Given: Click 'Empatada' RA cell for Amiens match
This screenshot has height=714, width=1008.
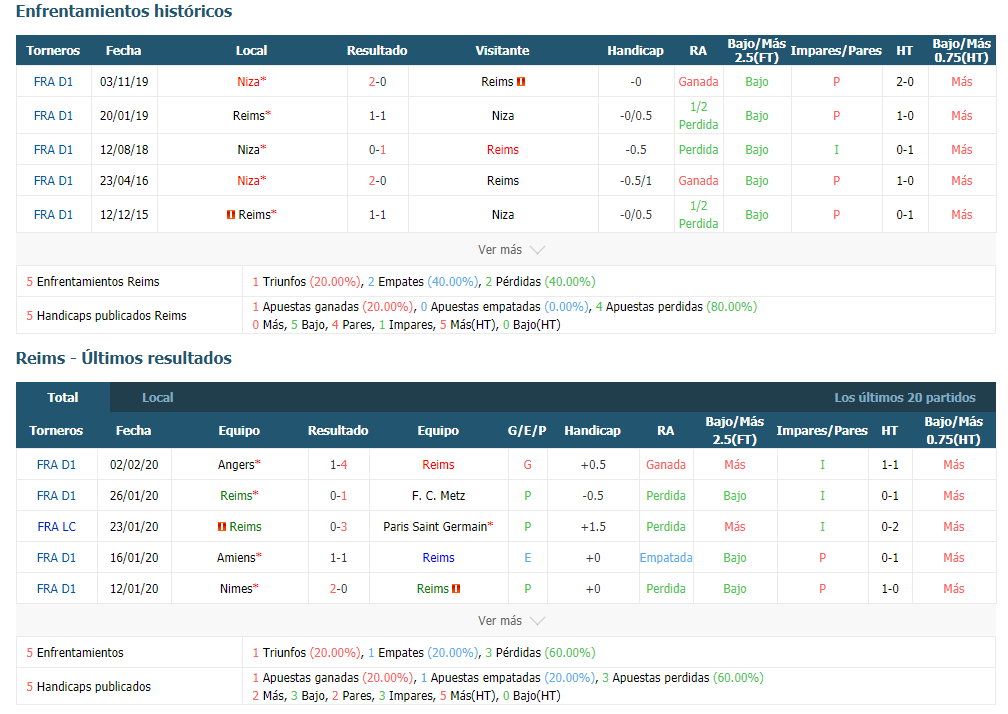Looking at the screenshot, I should (x=666, y=558).
